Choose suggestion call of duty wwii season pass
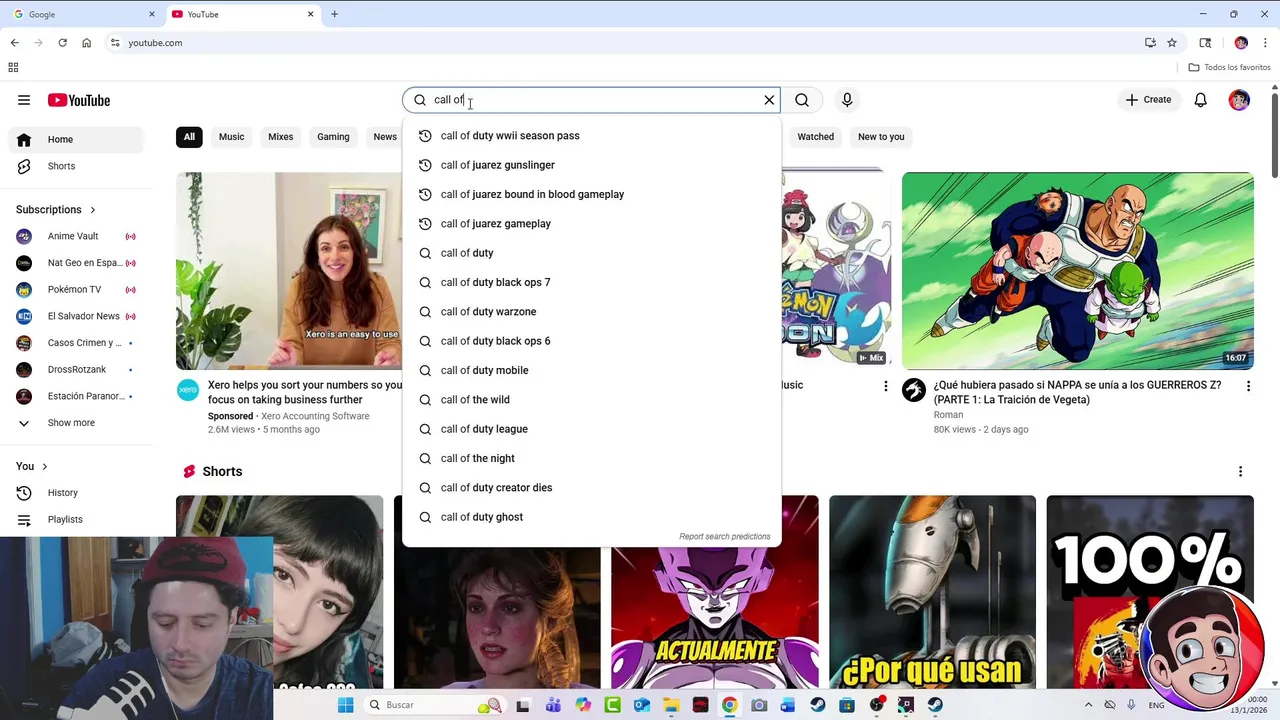This screenshot has height=720, width=1280. 591,136
